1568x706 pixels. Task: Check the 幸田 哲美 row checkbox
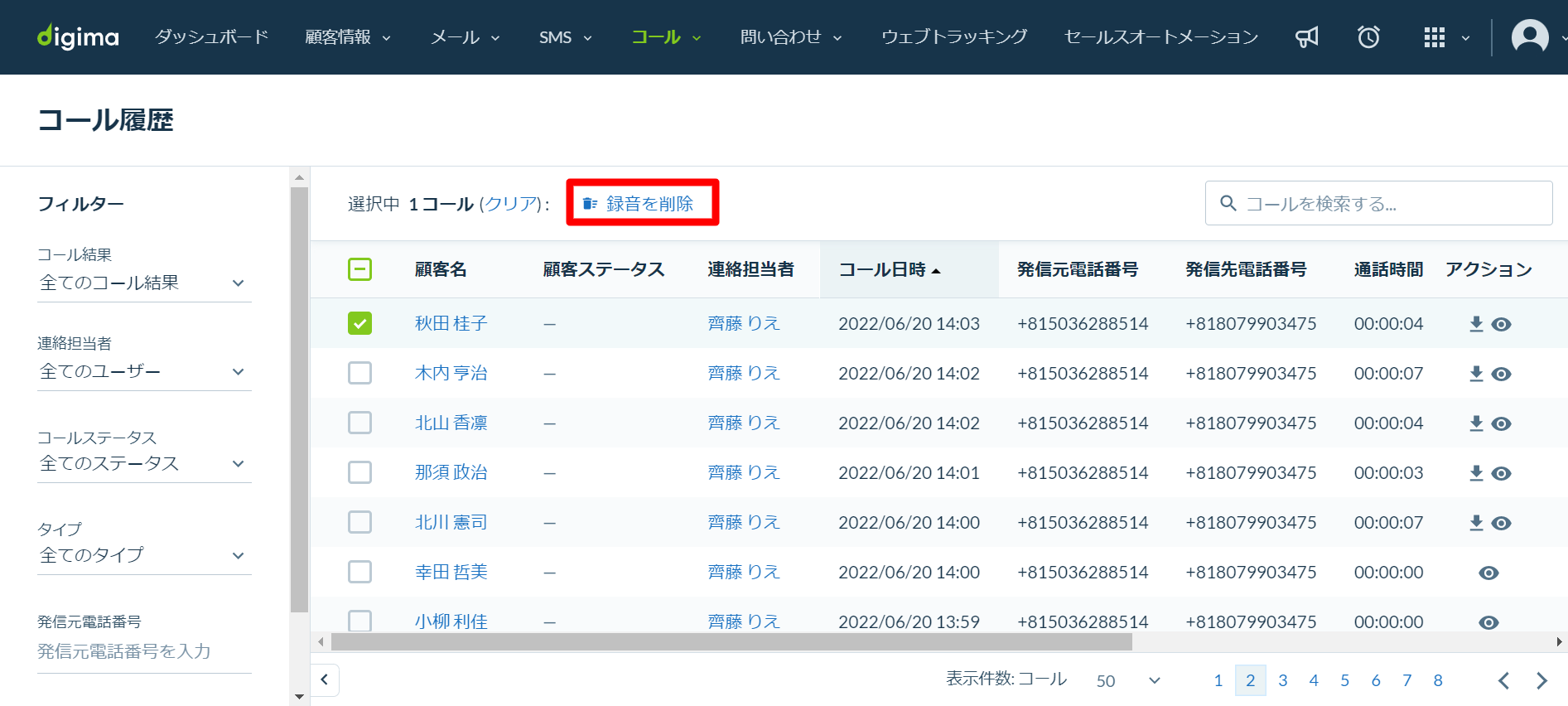tap(359, 572)
